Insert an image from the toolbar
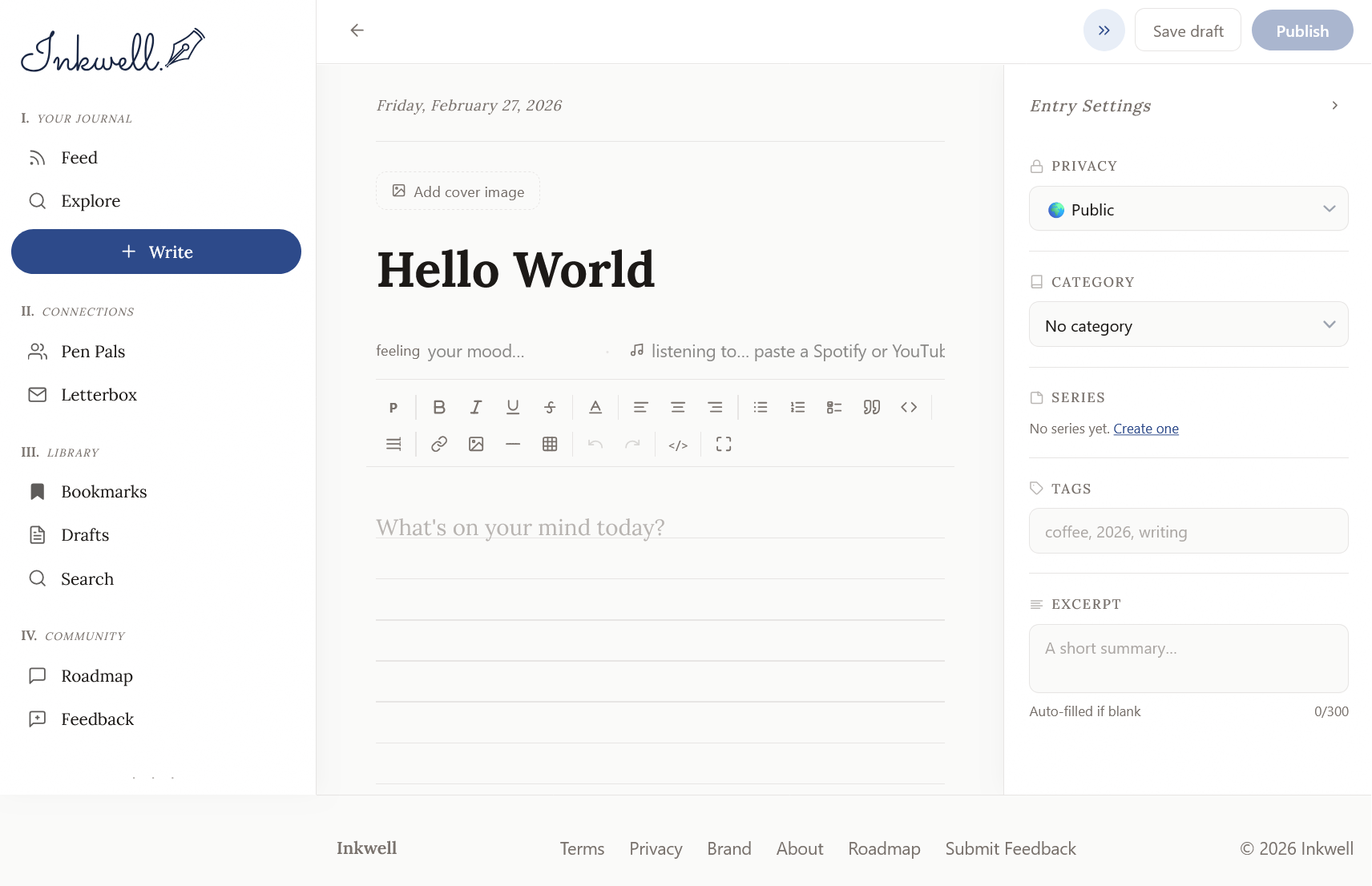This screenshot has width=1372, height=886. [476, 444]
